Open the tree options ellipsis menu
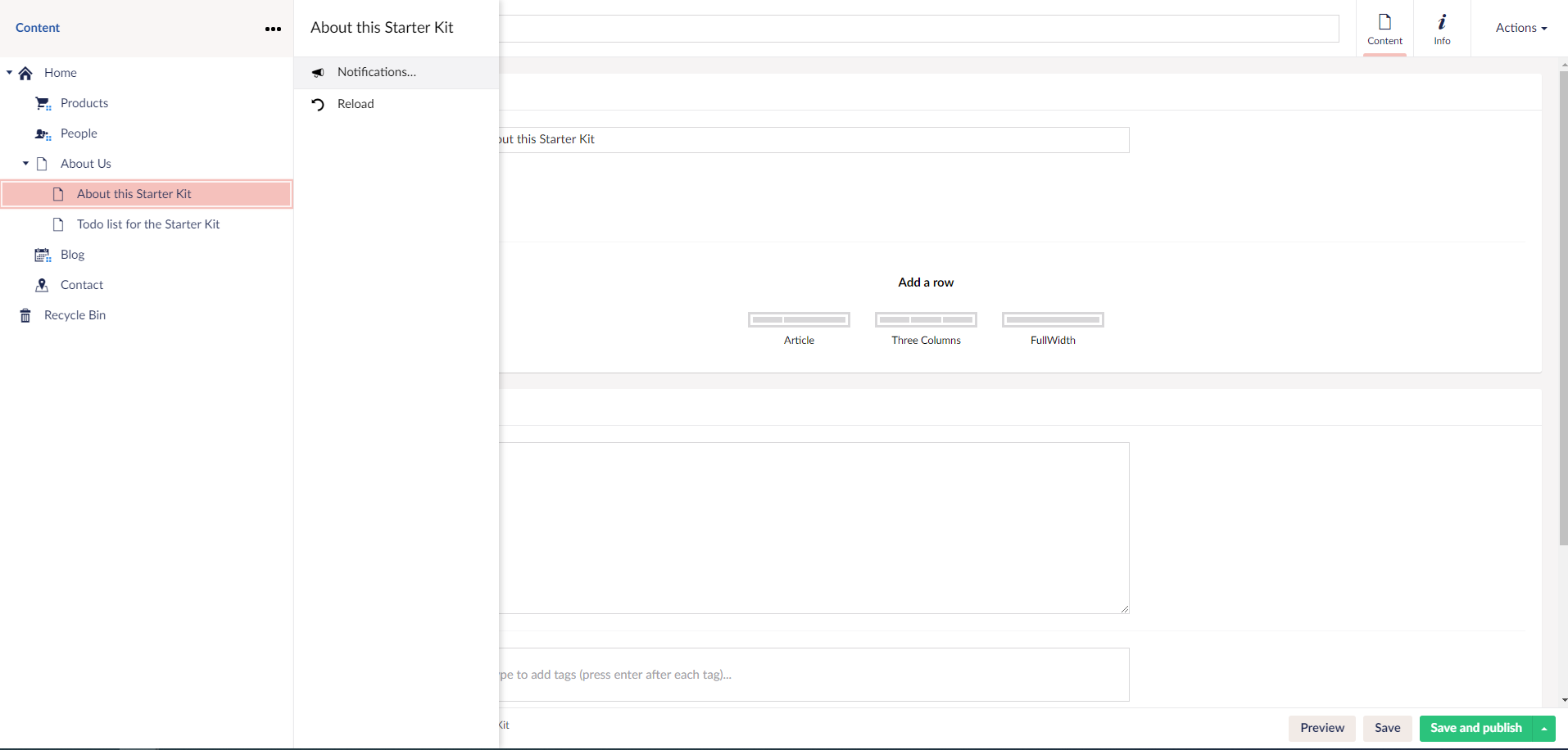 click(x=272, y=29)
